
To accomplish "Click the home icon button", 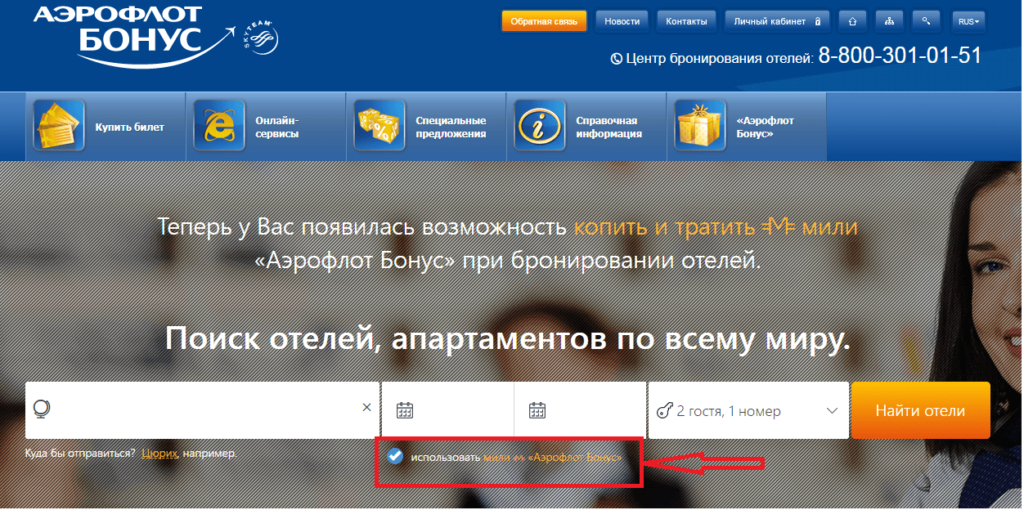I will coord(851,20).
